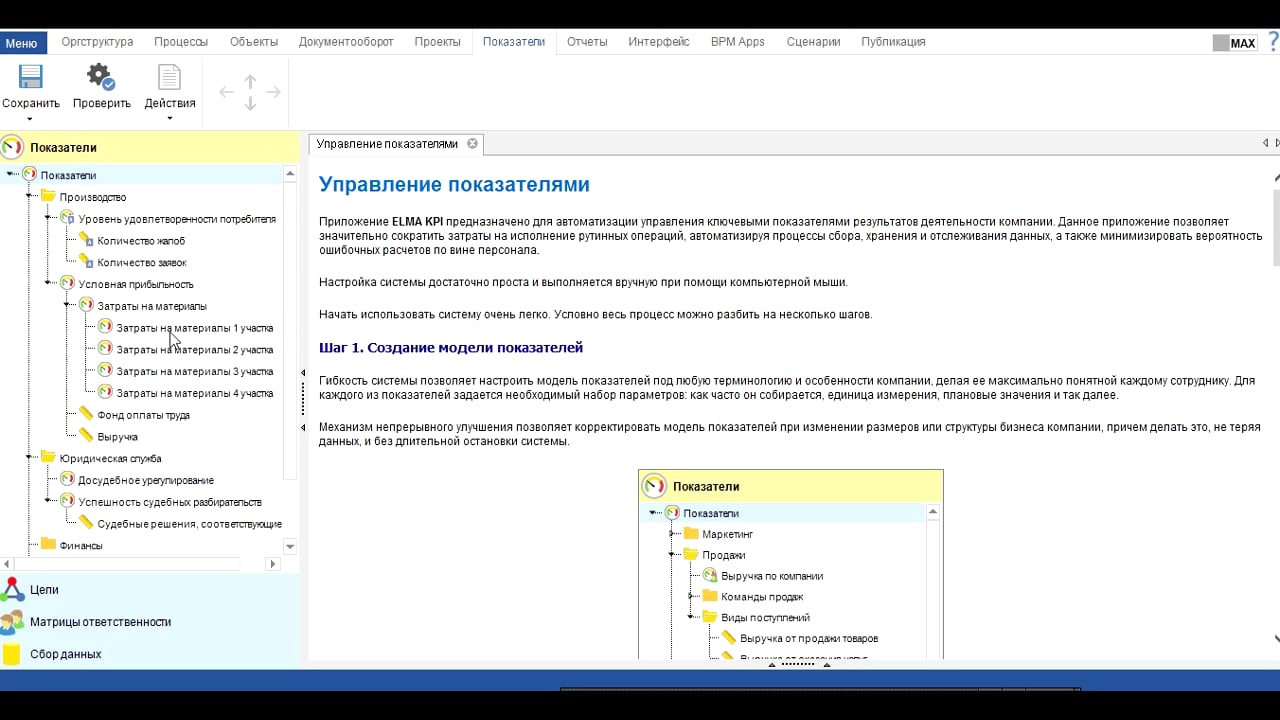Click the icon of Фонд оплаты труда
This screenshot has width=1280, height=720.
86,414
